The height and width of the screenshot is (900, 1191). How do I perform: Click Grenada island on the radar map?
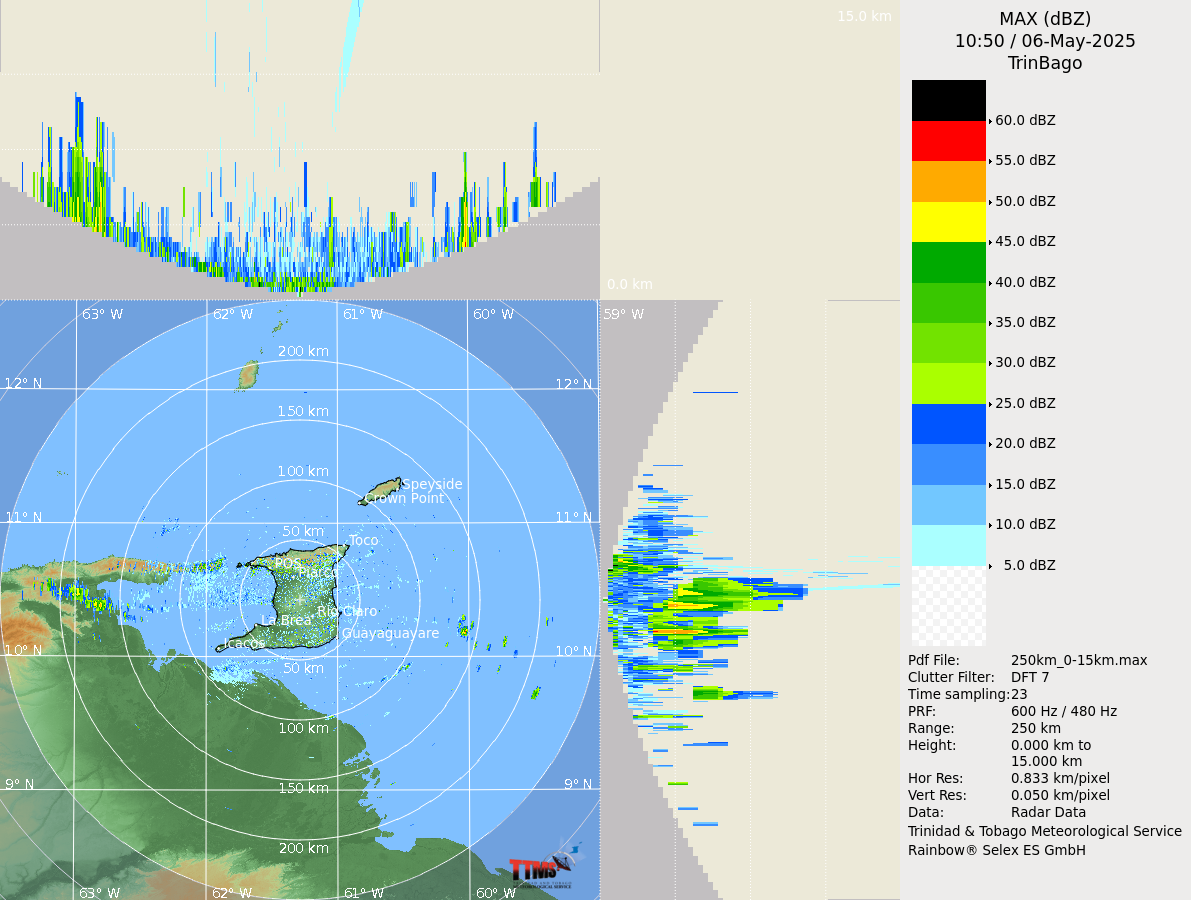(x=248, y=376)
